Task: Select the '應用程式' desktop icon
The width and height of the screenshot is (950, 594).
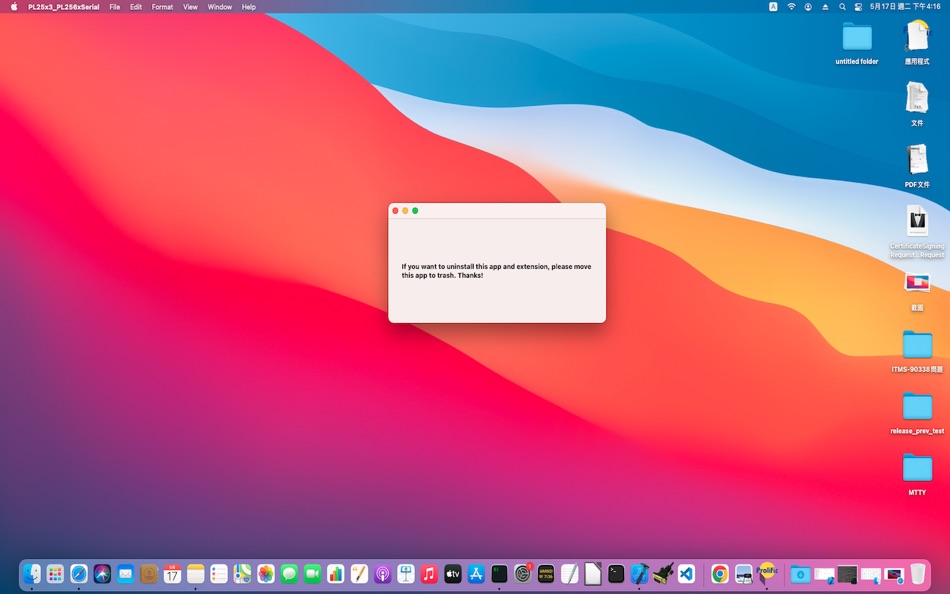Action: [917, 36]
